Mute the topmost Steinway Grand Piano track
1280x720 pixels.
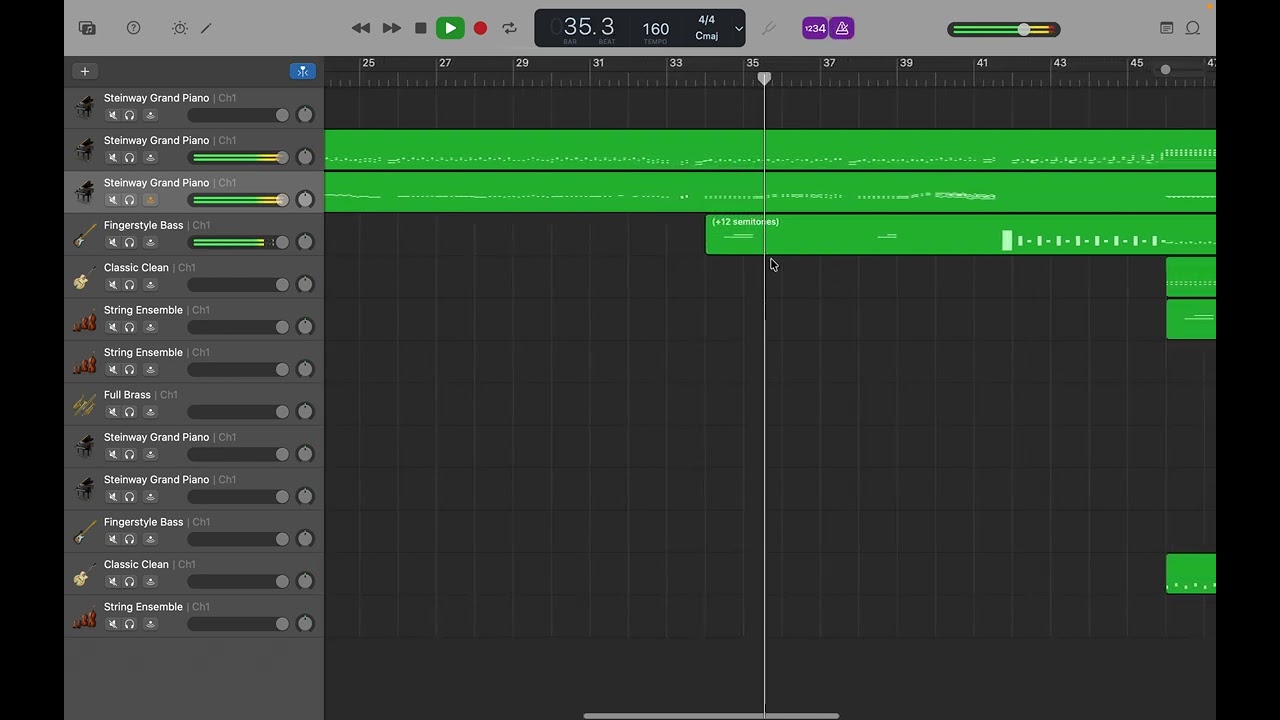tap(113, 115)
